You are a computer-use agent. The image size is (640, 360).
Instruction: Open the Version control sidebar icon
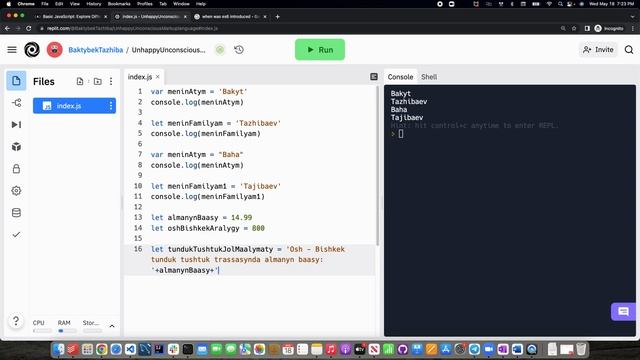pos(16,103)
